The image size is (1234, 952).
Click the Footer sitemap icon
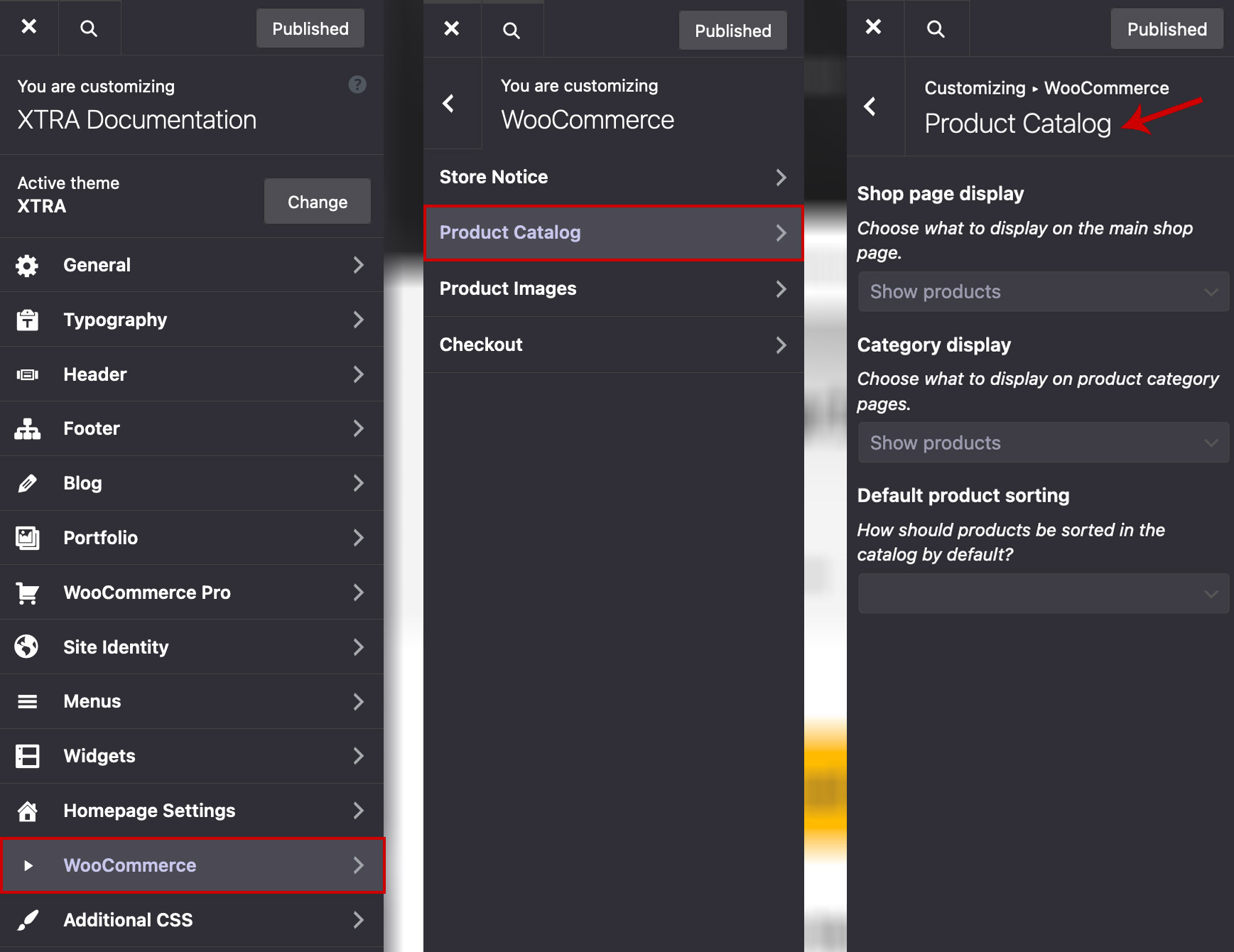click(27, 429)
